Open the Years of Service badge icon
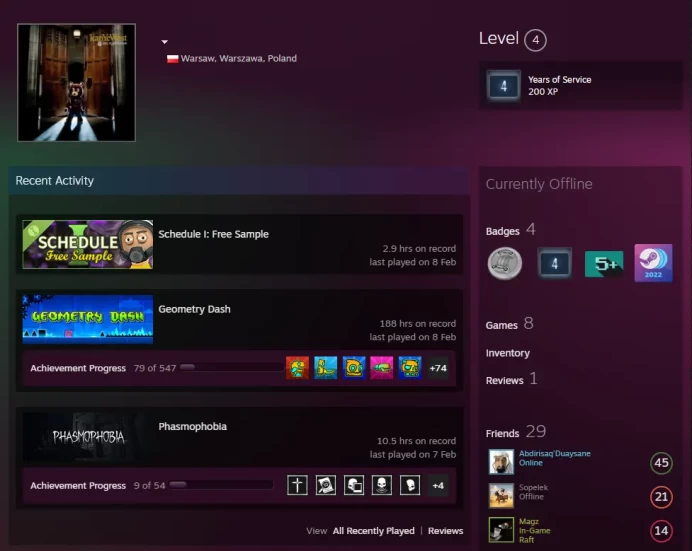Viewport: 692px width, 551px height. 504,86
